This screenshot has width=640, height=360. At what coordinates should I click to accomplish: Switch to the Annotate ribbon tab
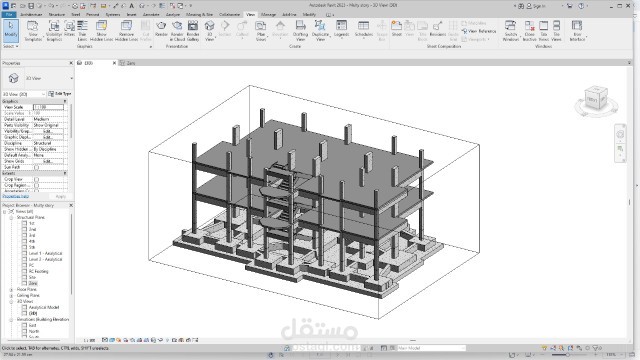(151, 14)
